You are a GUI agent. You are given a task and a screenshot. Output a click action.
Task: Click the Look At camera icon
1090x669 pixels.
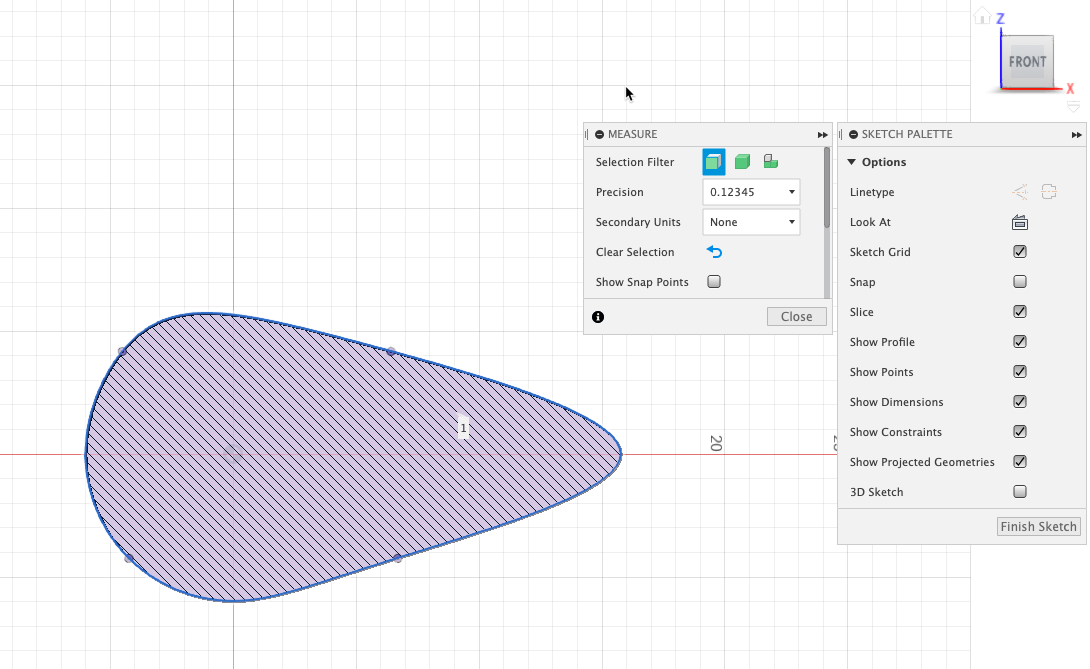tap(1020, 221)
